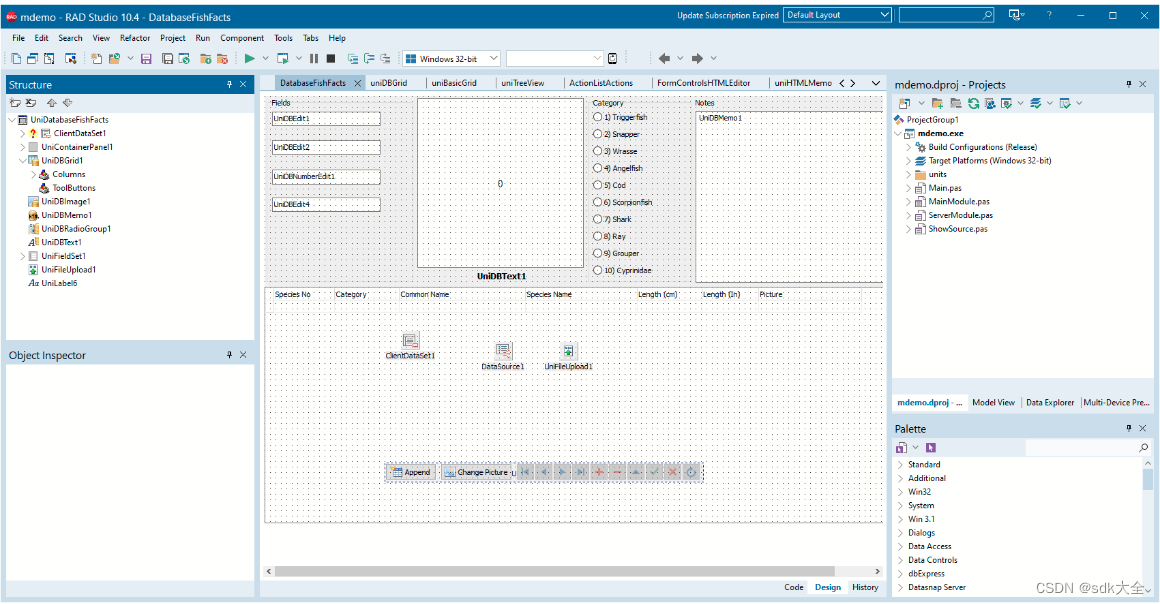
Task: Click the search magnifier in Palette panel
Action: coord(1143,448)
